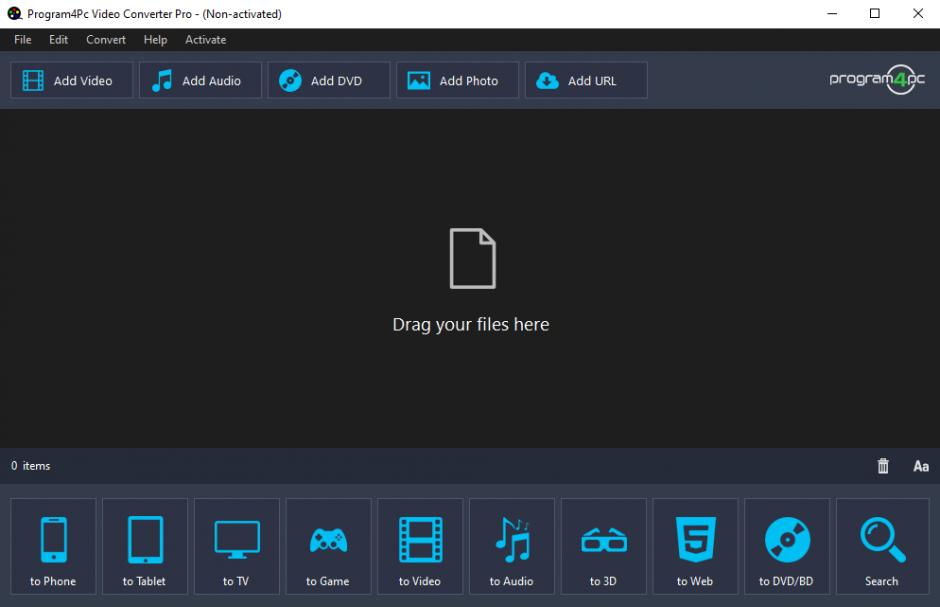Click the blank file drop area icon

[x=472, y=258]
